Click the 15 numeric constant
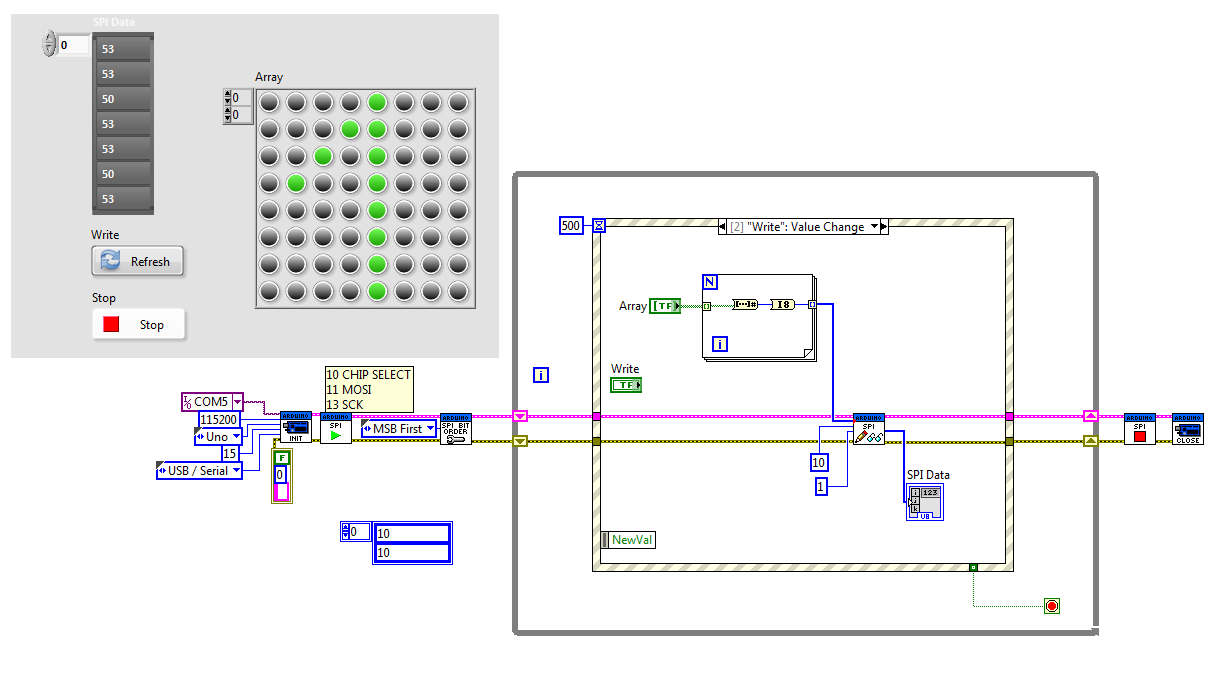Screen dimensions: 1209x693 pos(230,453)
